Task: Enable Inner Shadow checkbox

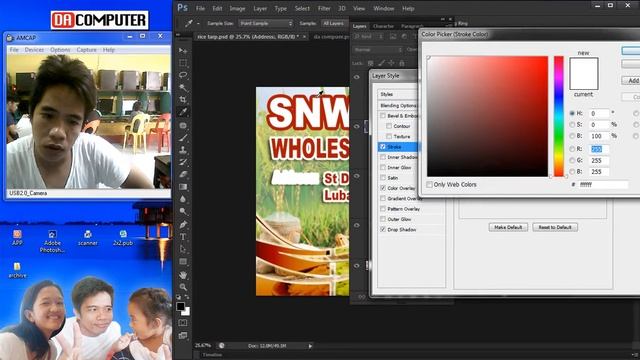Action: pyautogui.click(x=382, y=157)
